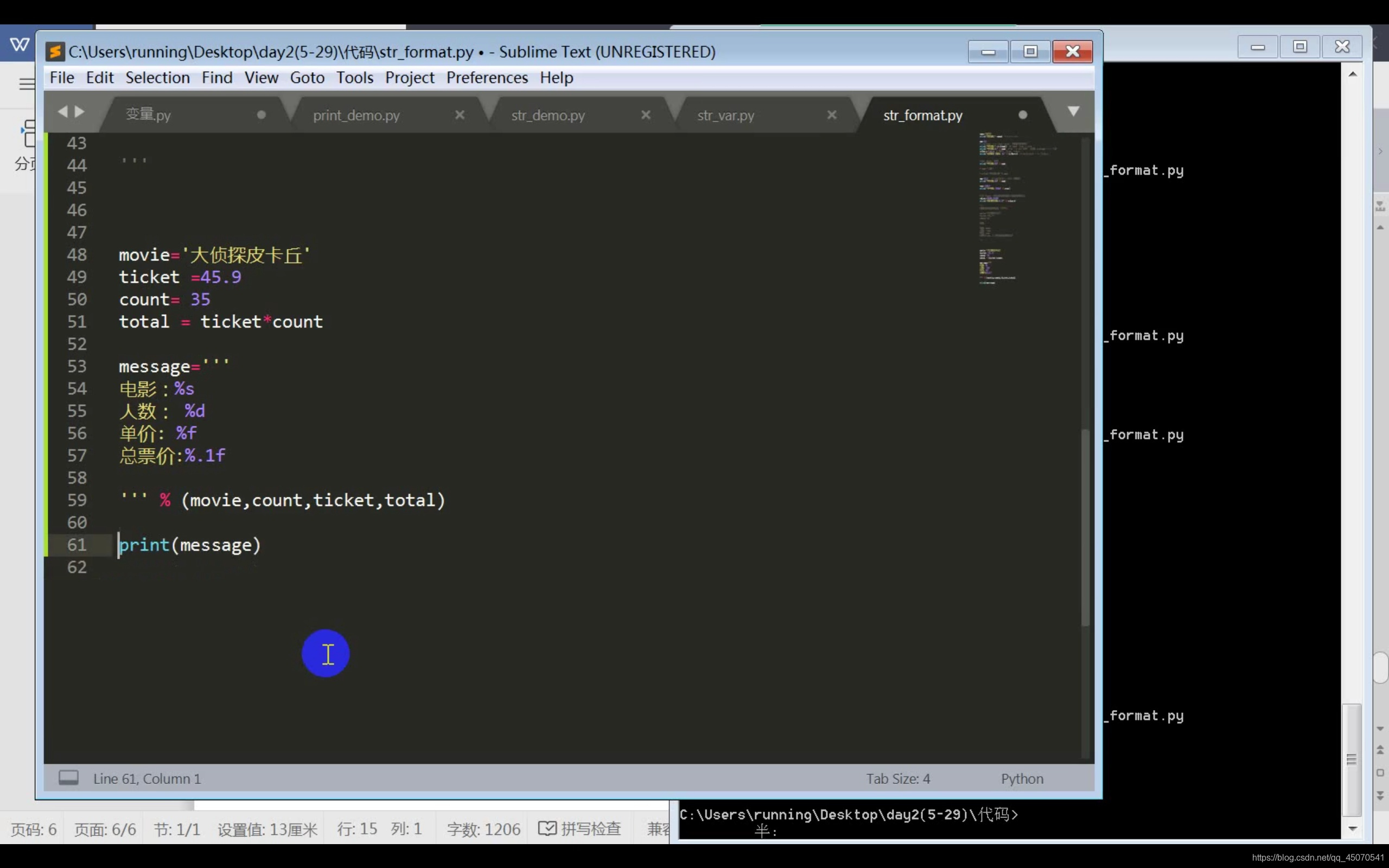Close the str_demo.py tab
Viewport: 1389px width, 868px height.
coord(646,115)
